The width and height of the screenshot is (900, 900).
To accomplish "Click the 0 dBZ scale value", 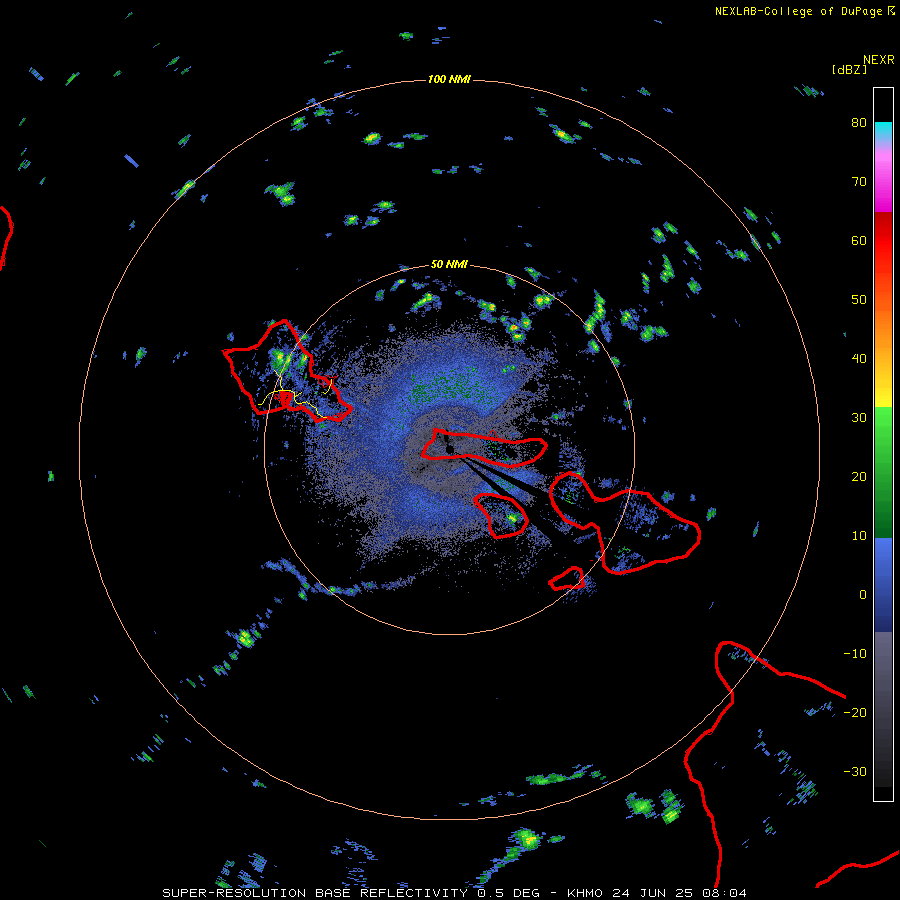I will tap(863, 595).
